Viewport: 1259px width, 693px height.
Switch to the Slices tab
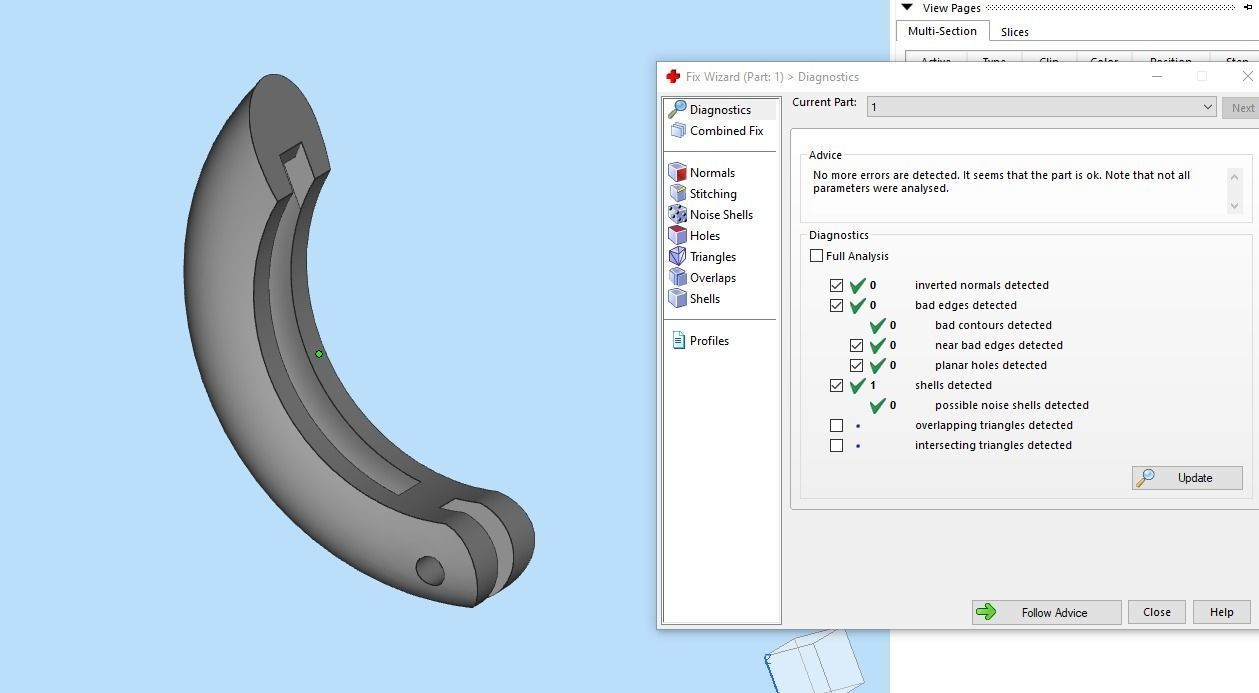pyautogui.click(x=1014, y=32)
